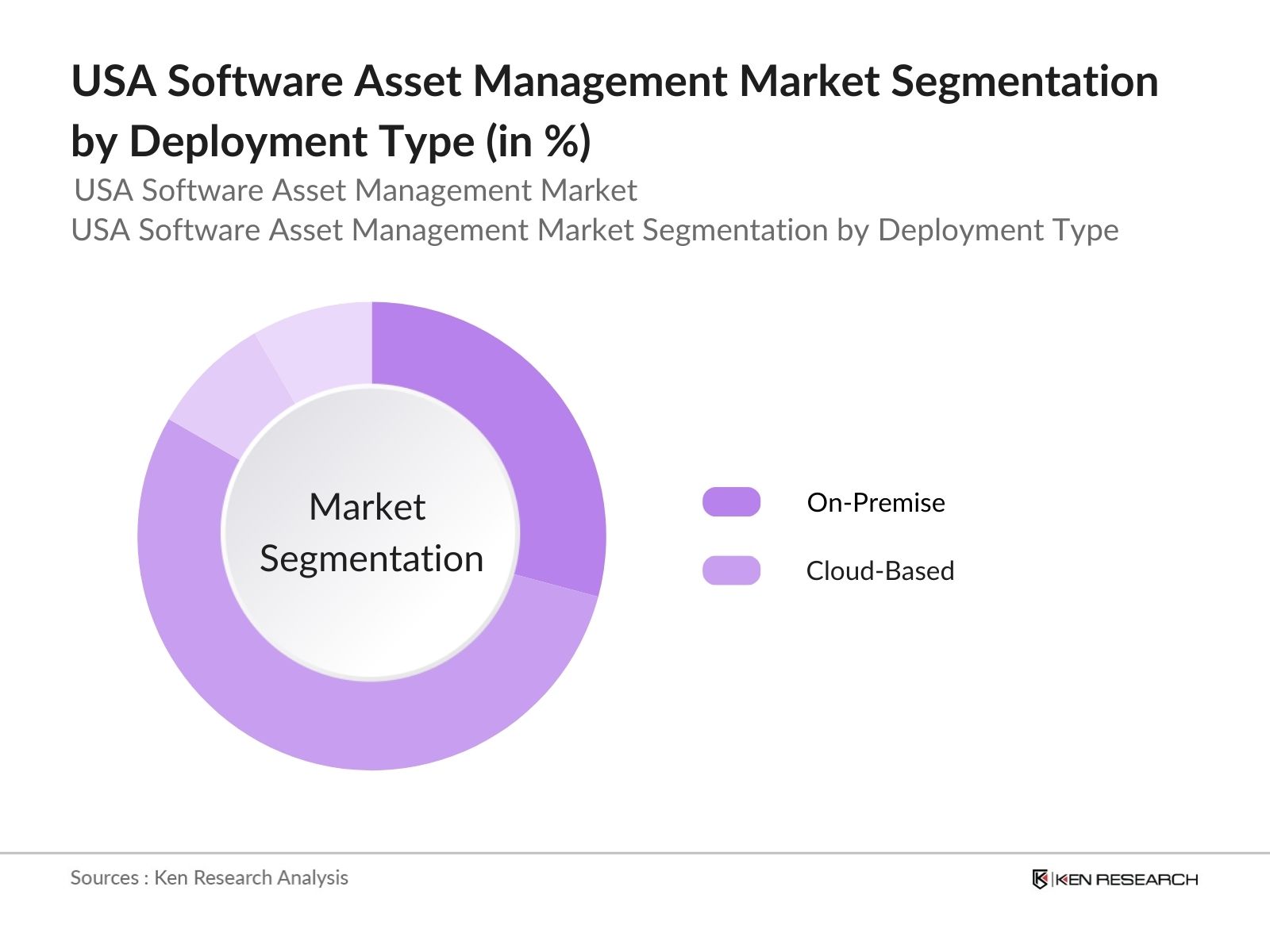This screenshot has height=952, width=1270.
Task: Collapse the segmentation description line
Action: [x=595, y=231]
